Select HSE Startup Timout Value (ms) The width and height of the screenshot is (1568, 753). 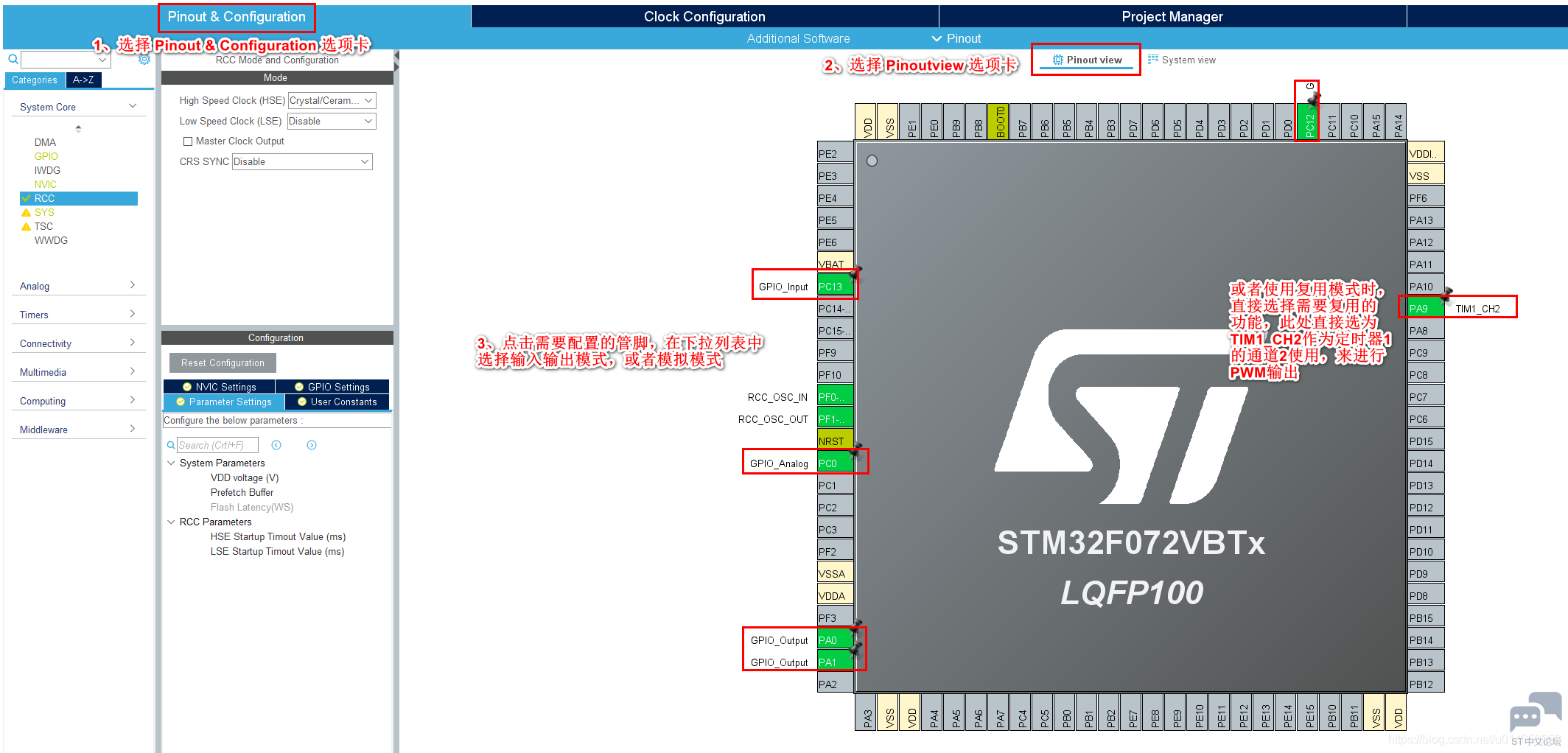278,536
